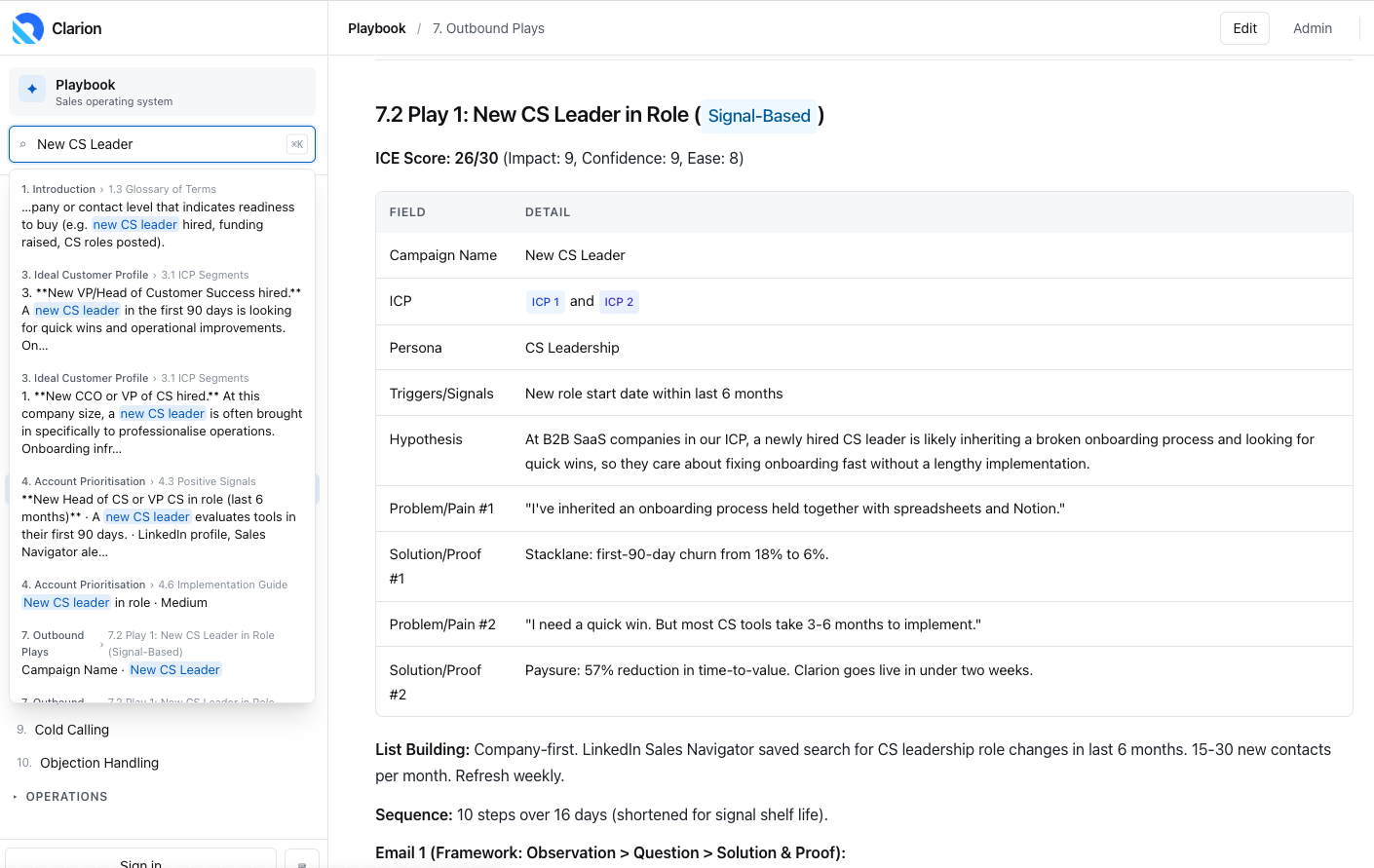Click the FIELD column header
This screenshot has height=868, width=1374.
[x=407, y=212]
